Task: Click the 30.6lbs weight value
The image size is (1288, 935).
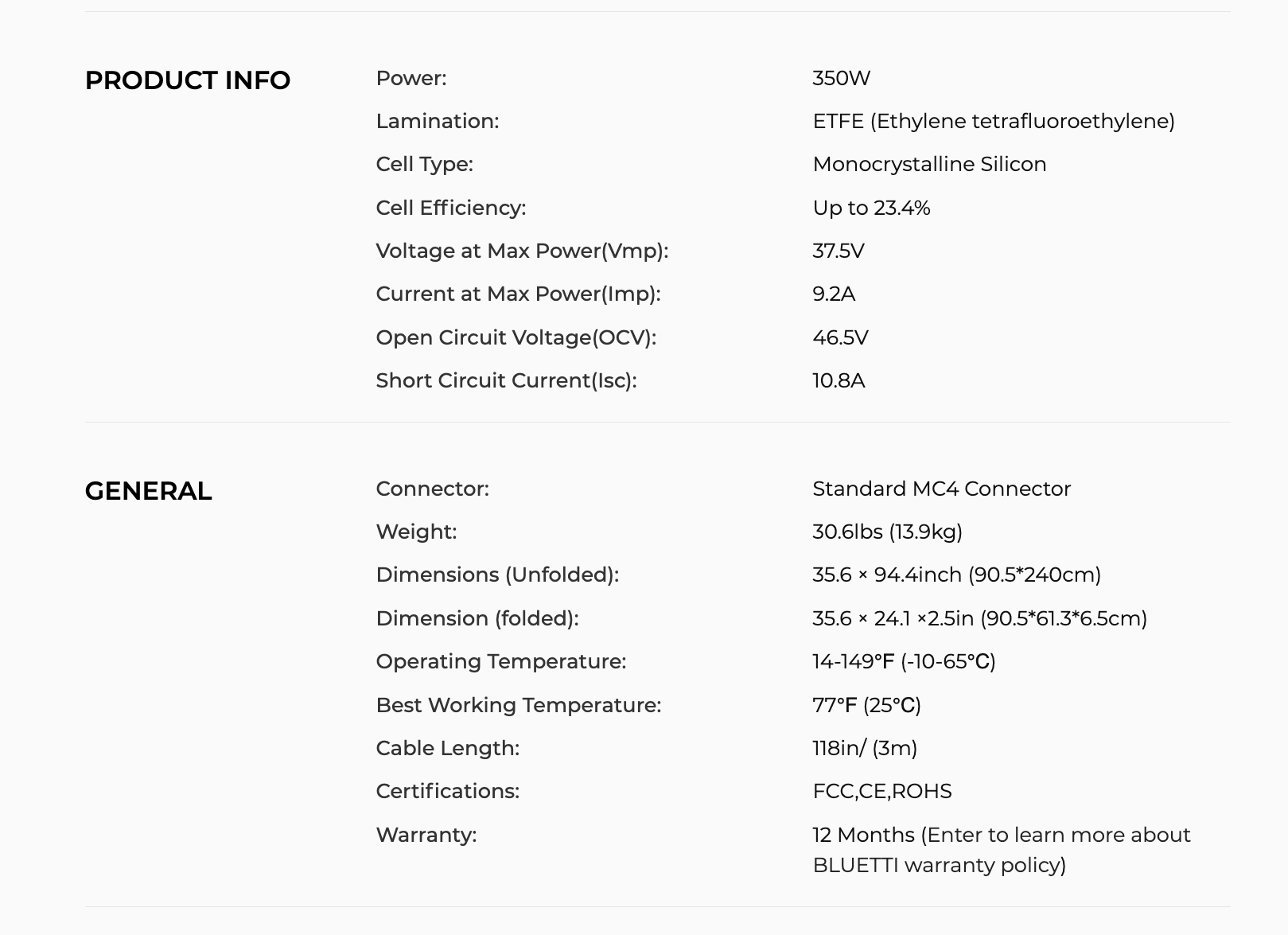Action: [887, 532]
